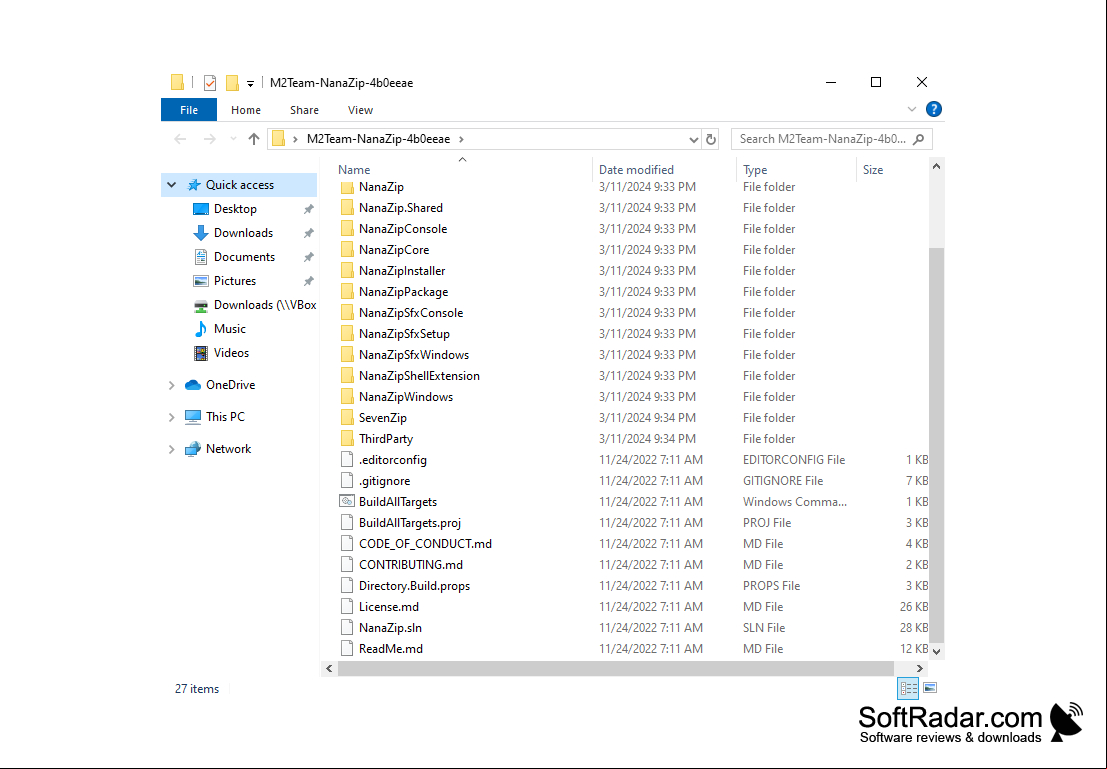Refresh the current folder view

tap(711, 140)
